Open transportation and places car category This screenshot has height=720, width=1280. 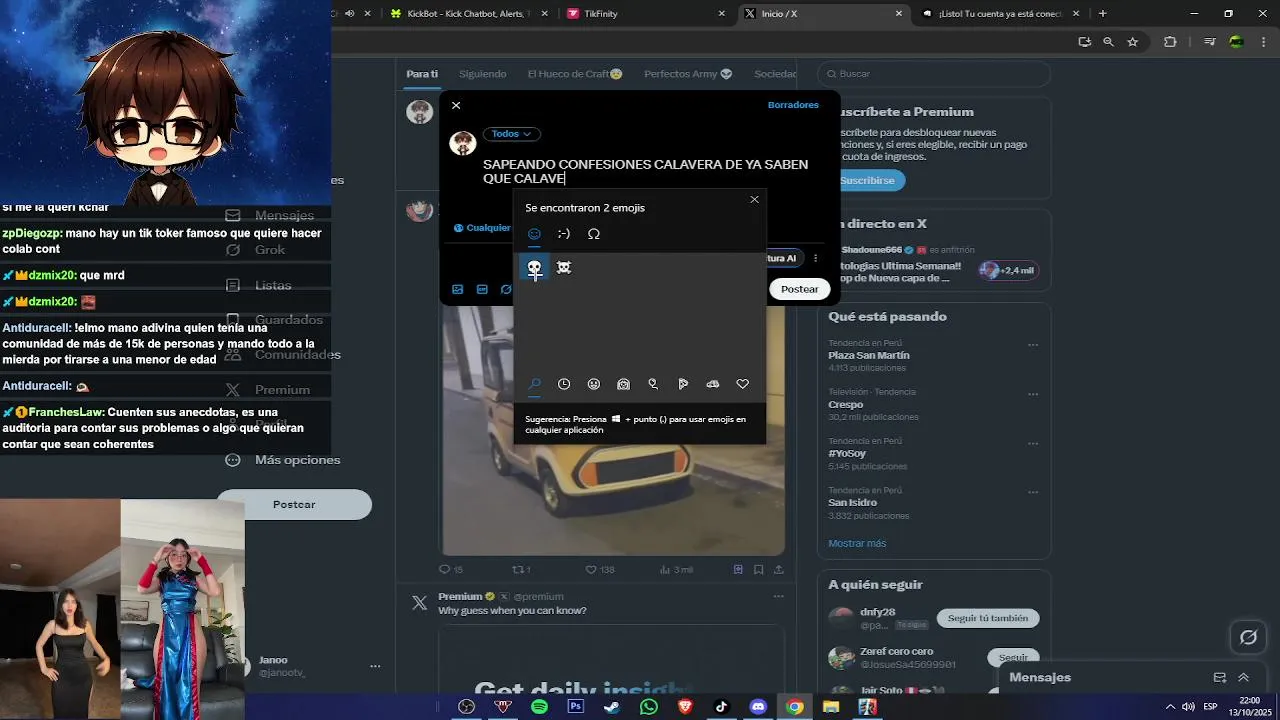click(x=713, y=384)
